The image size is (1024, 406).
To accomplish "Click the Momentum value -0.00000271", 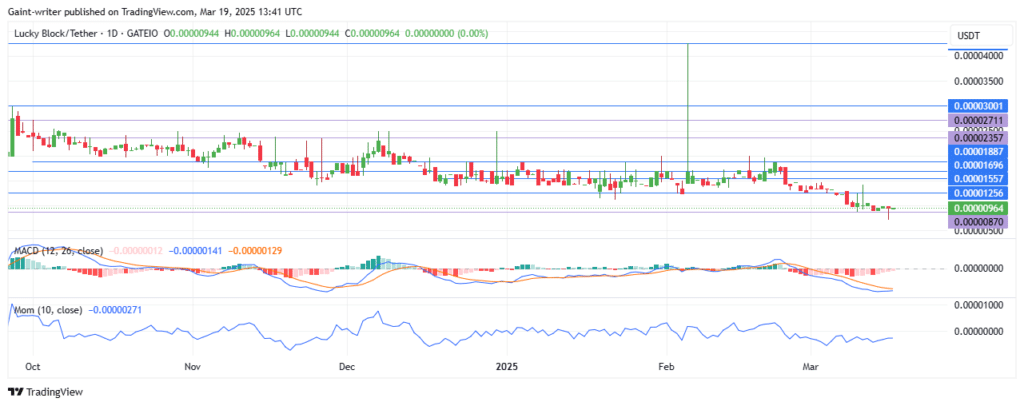I will click(x=114, y=311).
